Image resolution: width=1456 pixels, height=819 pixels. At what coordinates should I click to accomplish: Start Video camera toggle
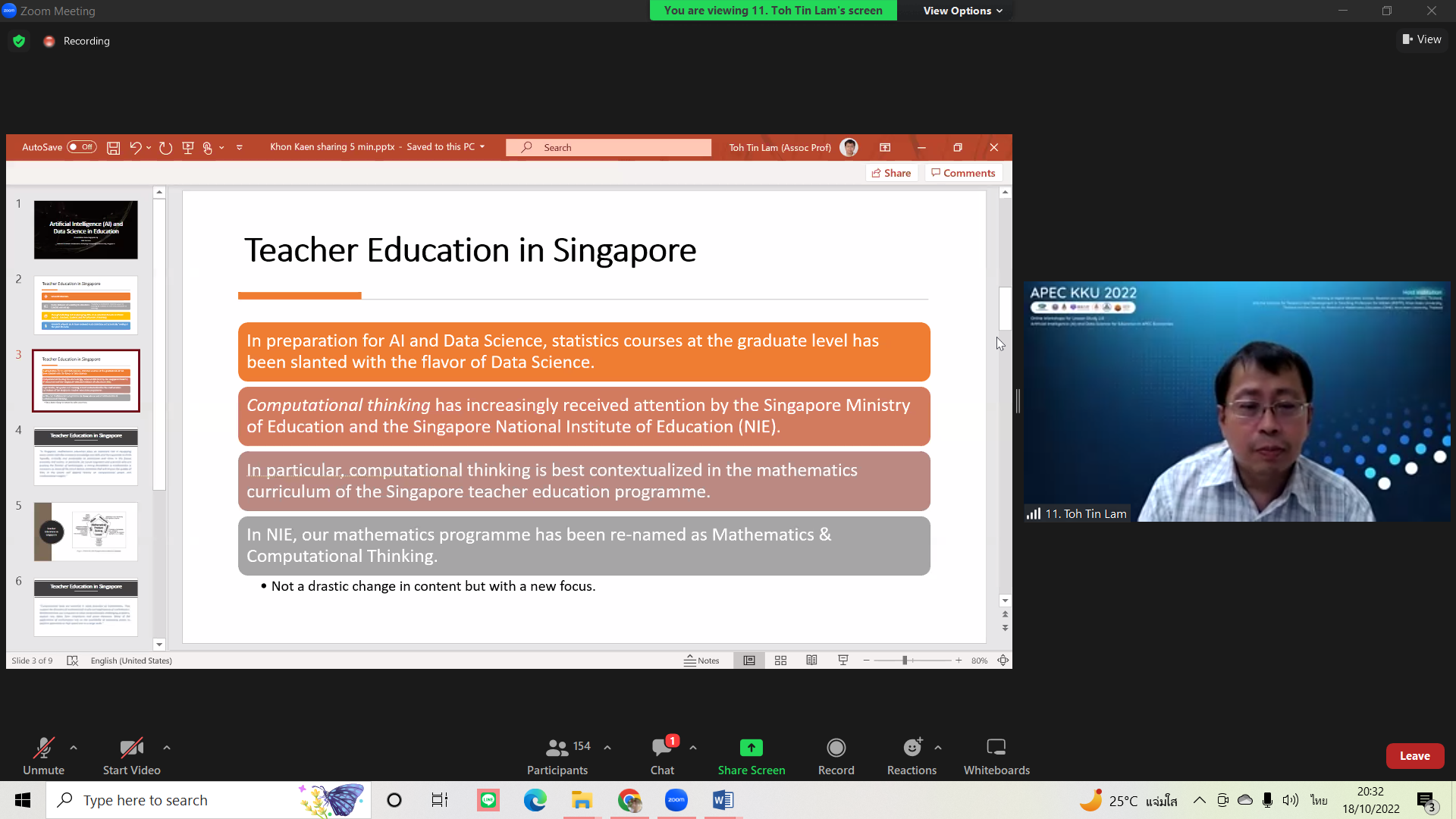pos(131,748)
